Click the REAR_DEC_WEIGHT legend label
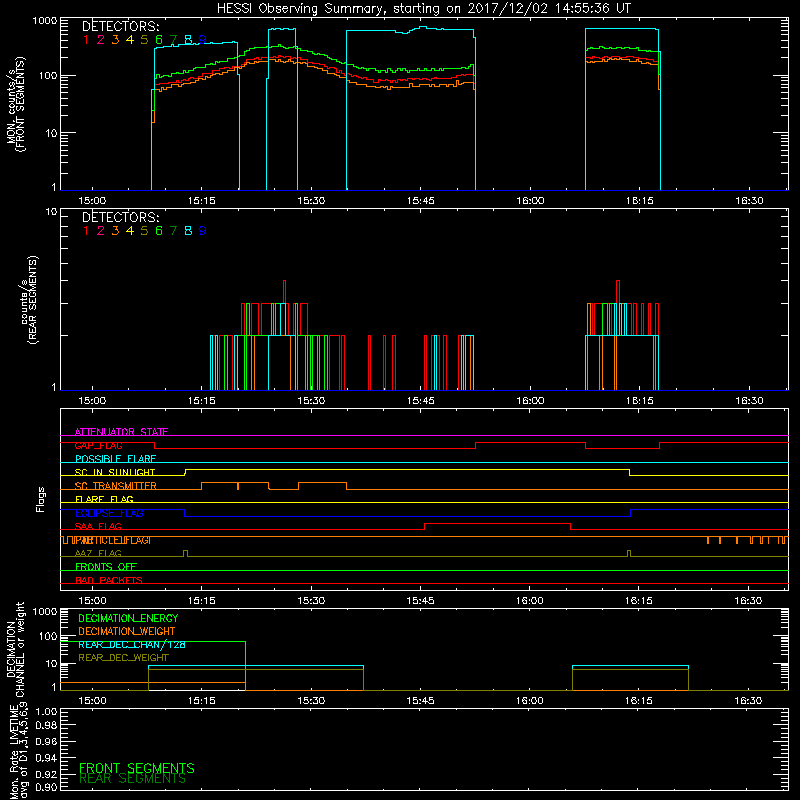Viewport: 800px width, 800px height. pos(123,658)
